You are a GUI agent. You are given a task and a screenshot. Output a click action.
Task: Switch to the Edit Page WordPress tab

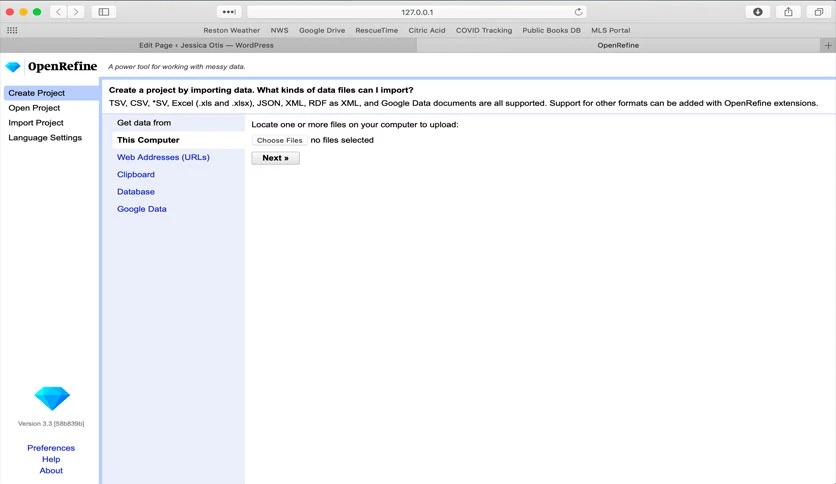pos(208,45)
